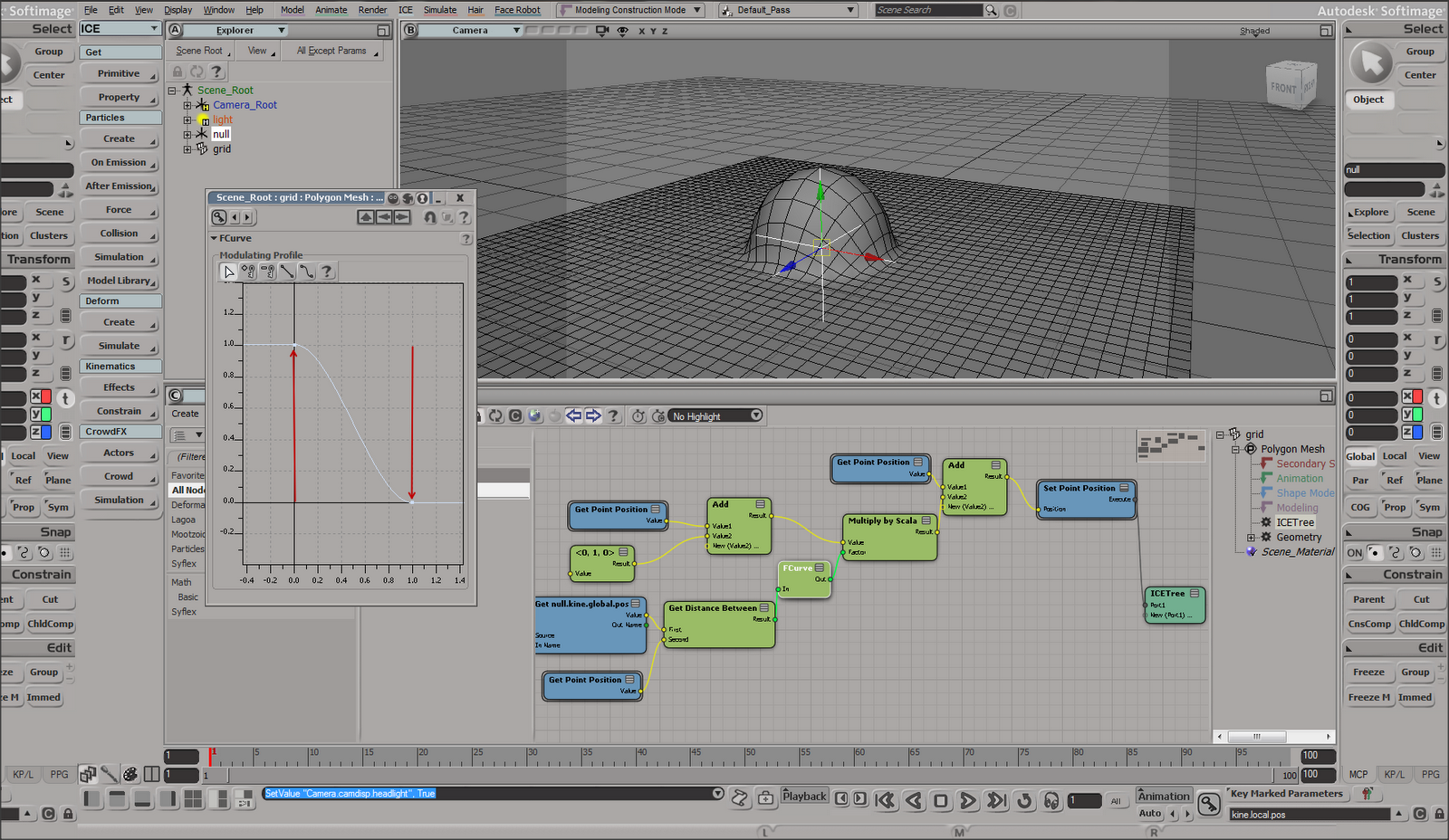This screenshot has width=1449, height=840.
Task: Open the Explorer view type dropdown
Action: pos(236,31)
